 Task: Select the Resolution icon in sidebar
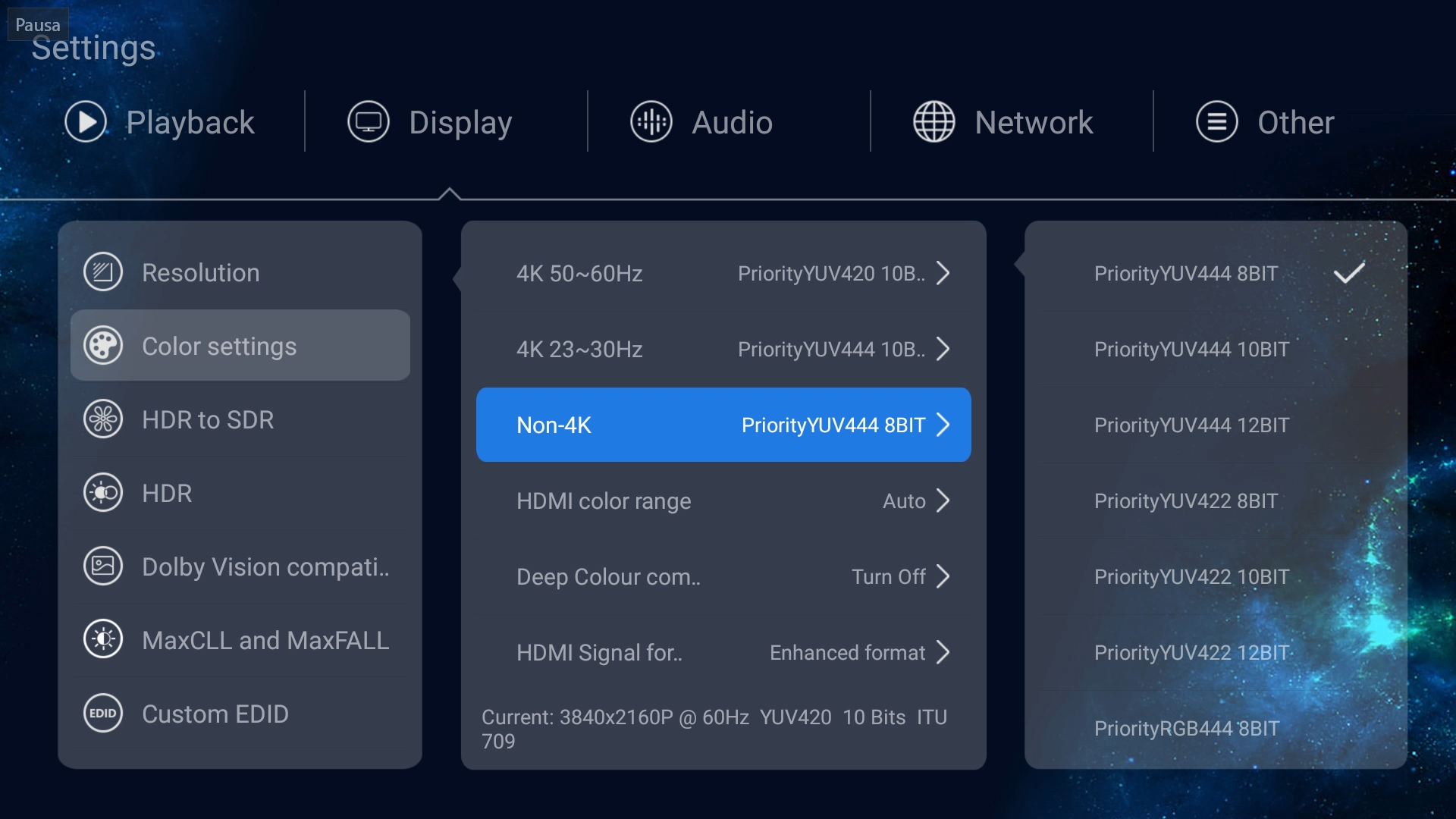(103, 272)
